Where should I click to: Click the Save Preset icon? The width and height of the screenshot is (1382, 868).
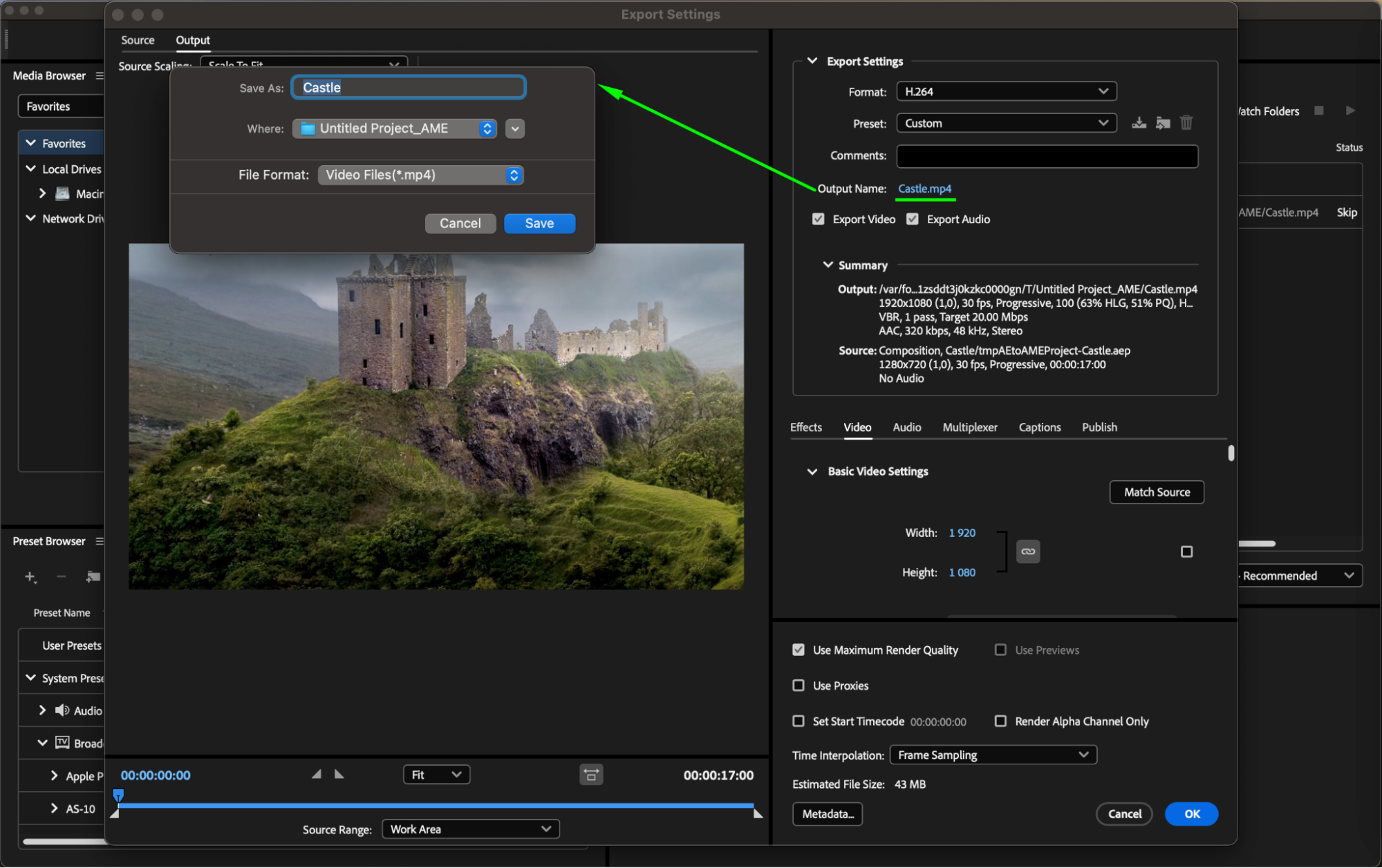[1139, 123]
